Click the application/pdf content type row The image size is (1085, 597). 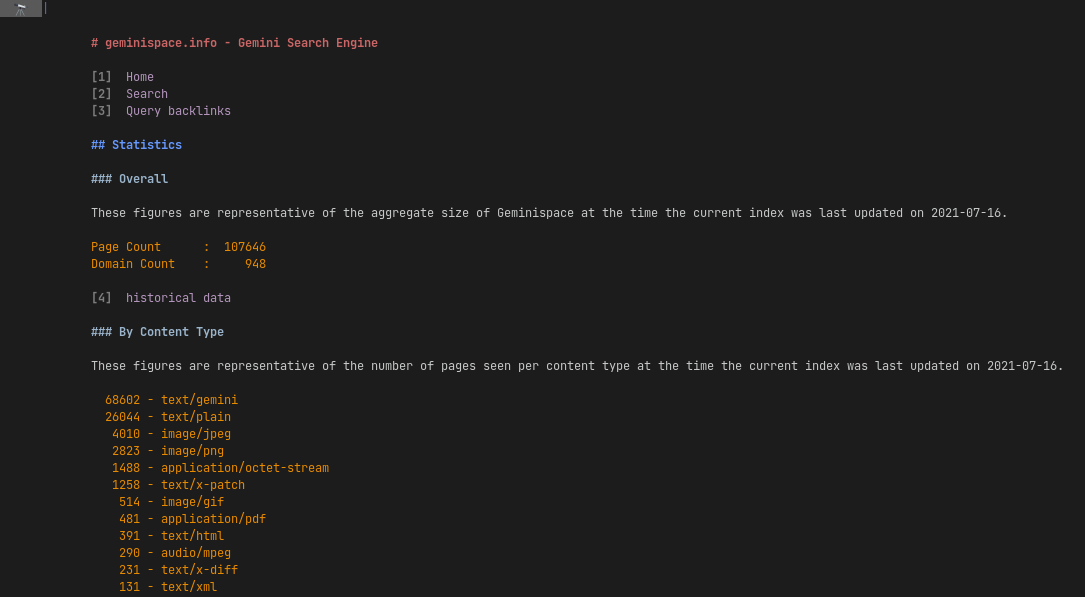(192, 519)
